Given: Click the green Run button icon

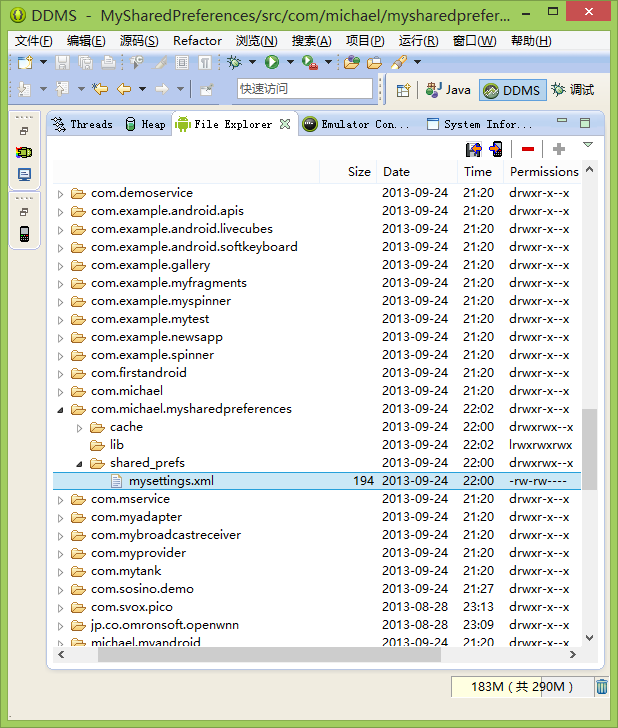Looking at the screenshot, I should pos(272,62).
